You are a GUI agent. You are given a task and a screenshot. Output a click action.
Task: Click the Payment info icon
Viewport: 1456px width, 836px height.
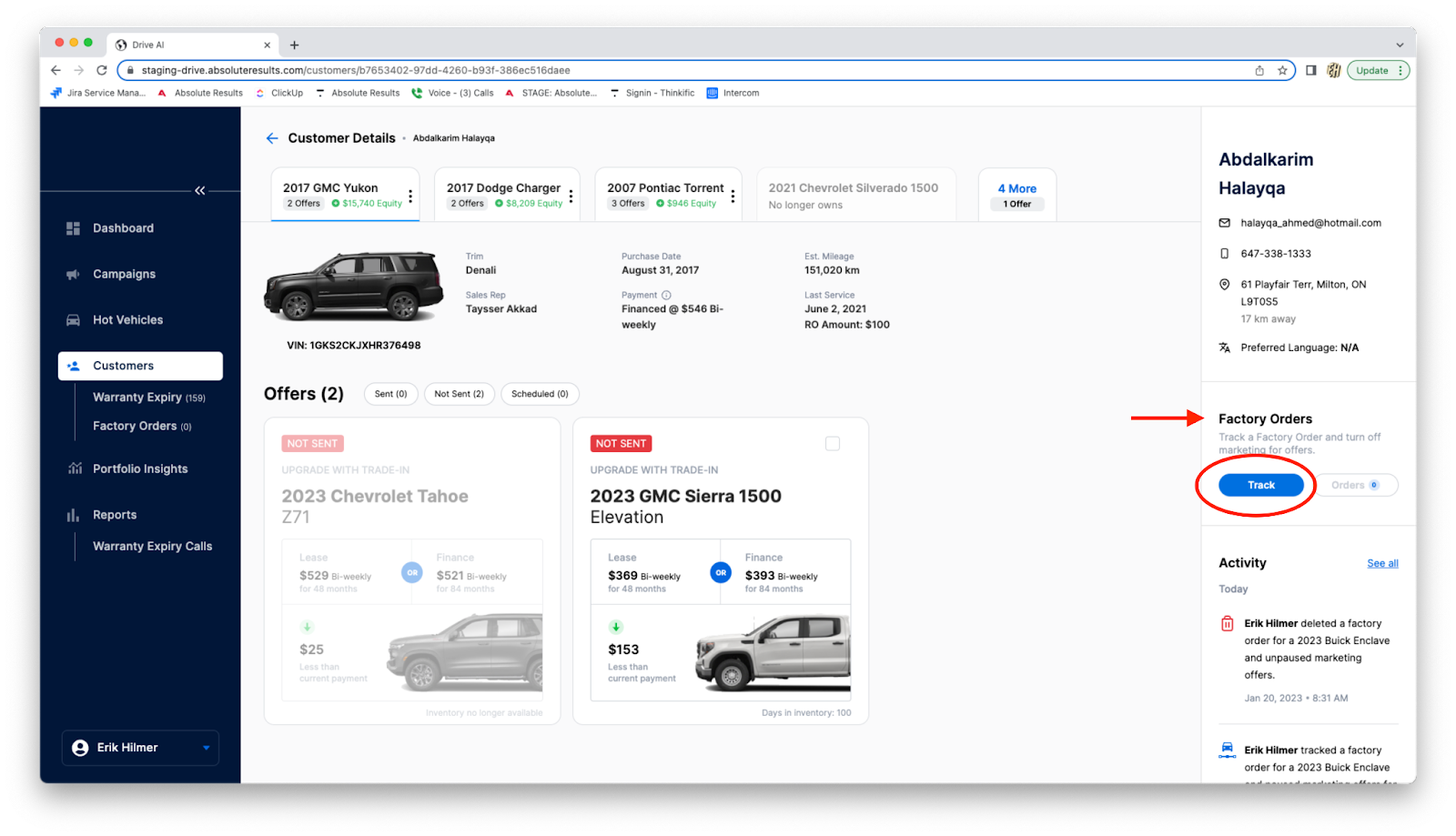[x=666, y=295]
